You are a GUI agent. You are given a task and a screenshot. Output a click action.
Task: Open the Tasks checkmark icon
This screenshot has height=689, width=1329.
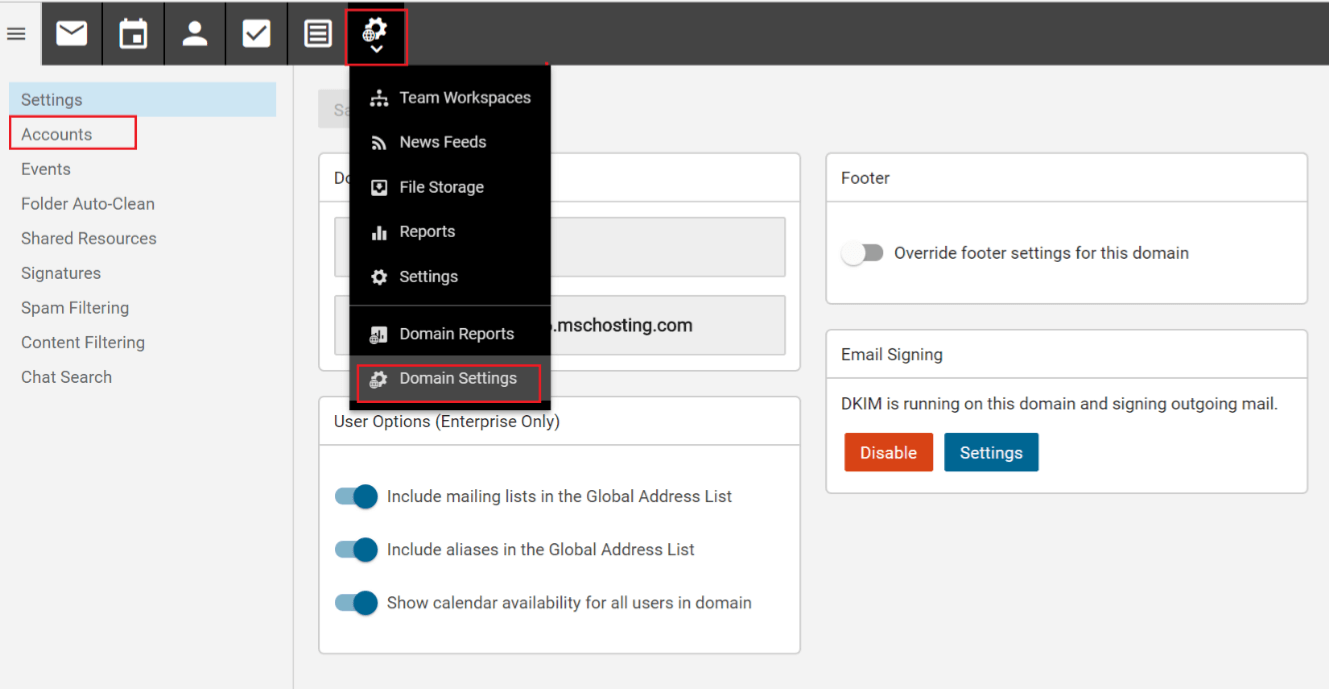[256, 32]
